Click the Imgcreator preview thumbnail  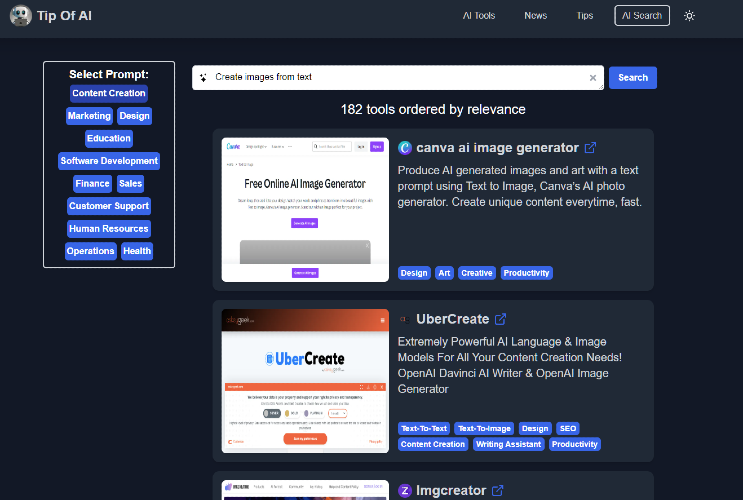pyautogui.click(x=305, y=490)
